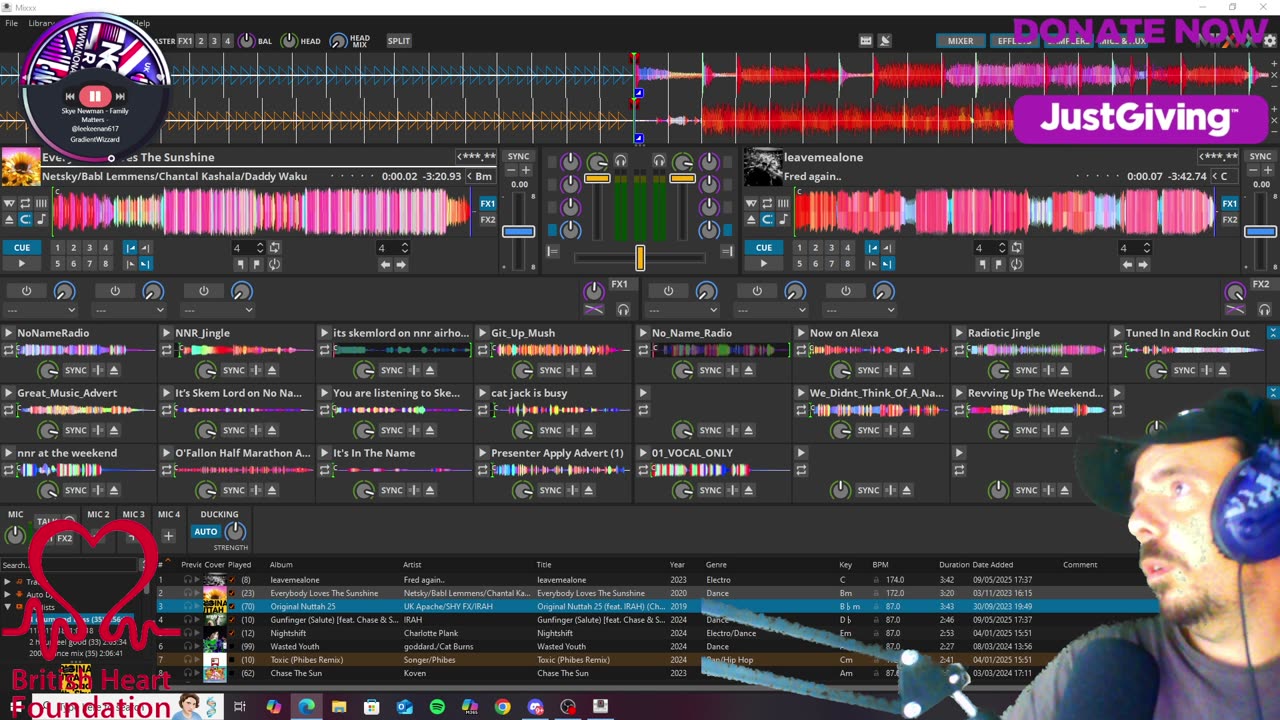Open Google Chrome from the taskbar

(502, 707)
